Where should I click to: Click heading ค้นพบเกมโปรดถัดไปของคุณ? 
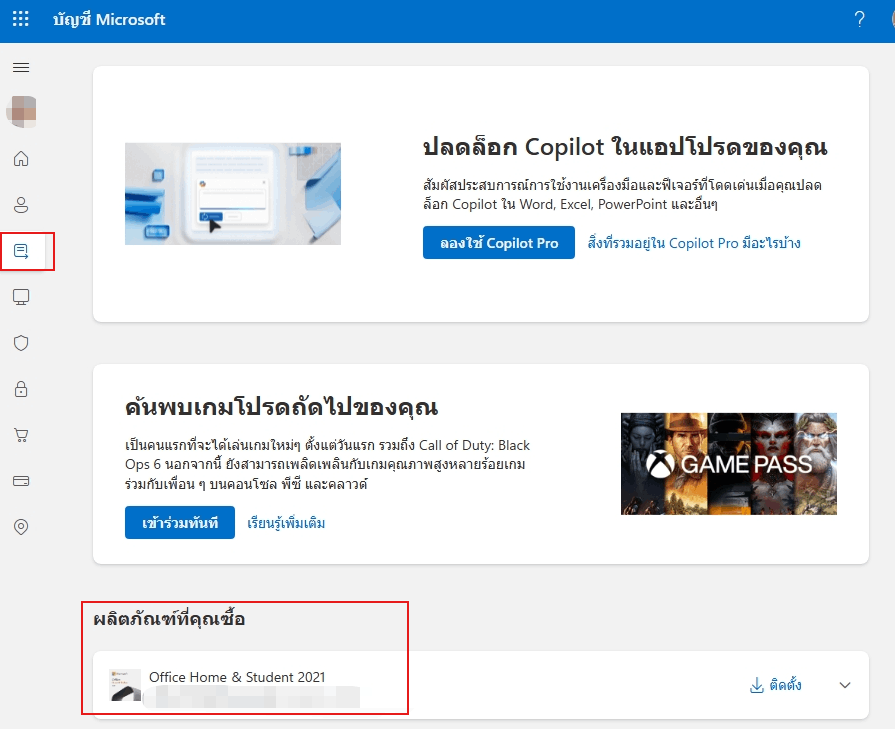pyautogui.click(x=281, y=407)
